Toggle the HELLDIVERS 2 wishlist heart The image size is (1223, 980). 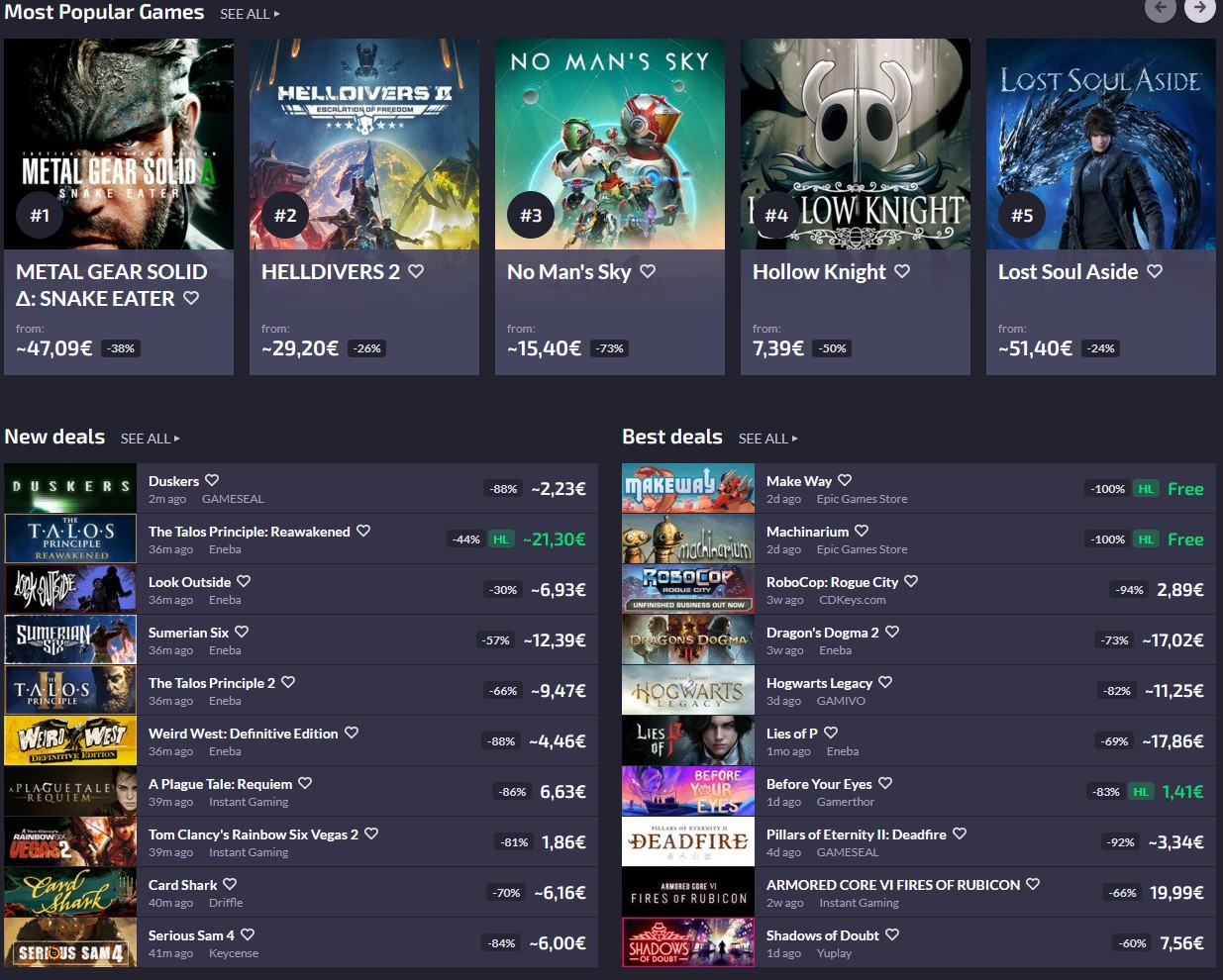(x=416, y=271)
